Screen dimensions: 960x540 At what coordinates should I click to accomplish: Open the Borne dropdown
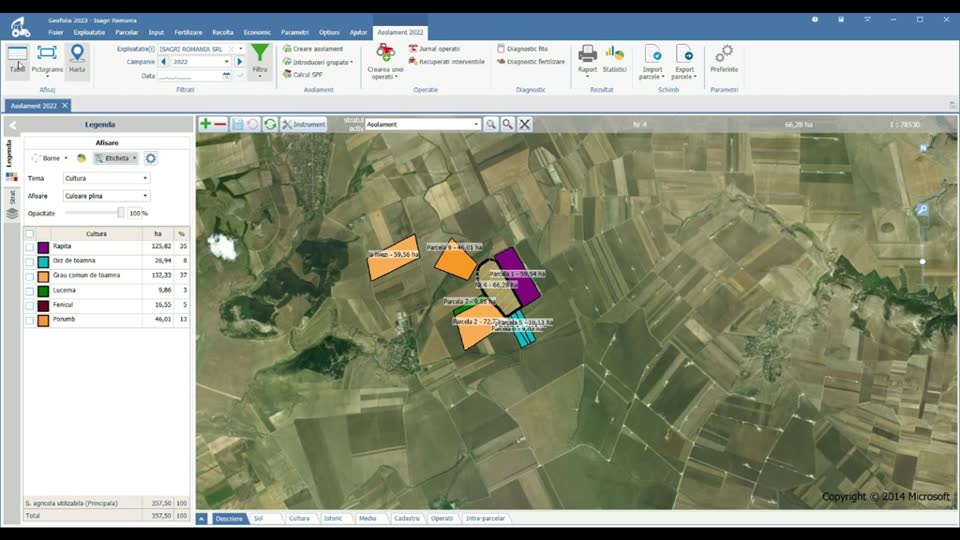pyautogui.click(x=50, y=158)
